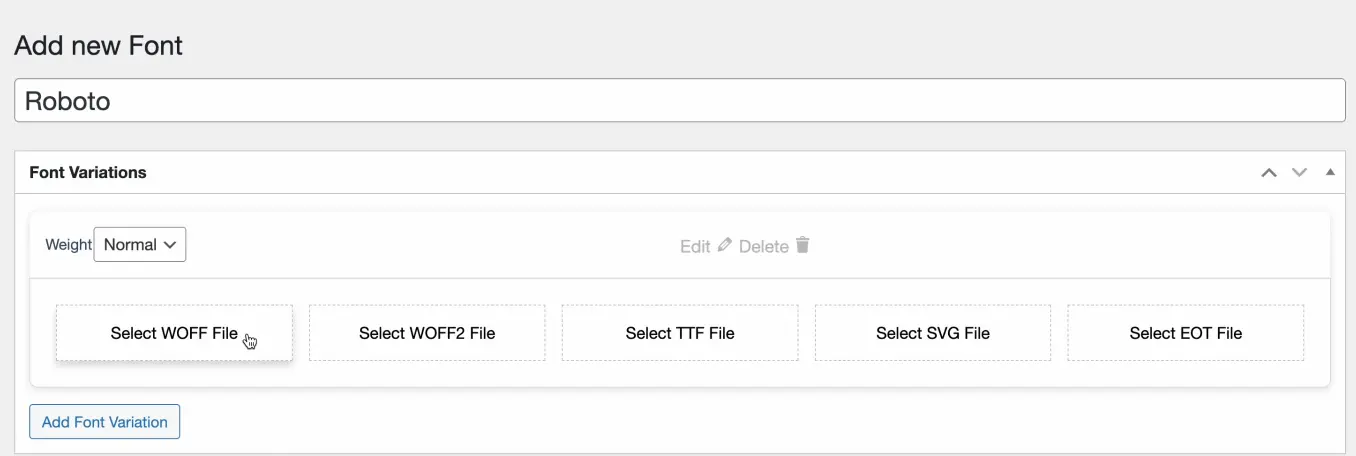Click blank space in the Weight row header
The image size is (1356, 456).
click(x=1050, y=245)
